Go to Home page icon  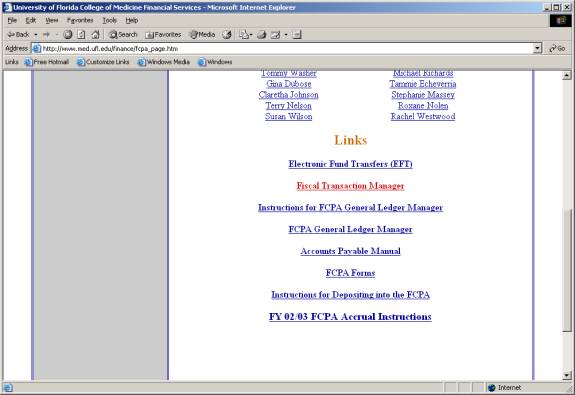click(x=95, y=34)
